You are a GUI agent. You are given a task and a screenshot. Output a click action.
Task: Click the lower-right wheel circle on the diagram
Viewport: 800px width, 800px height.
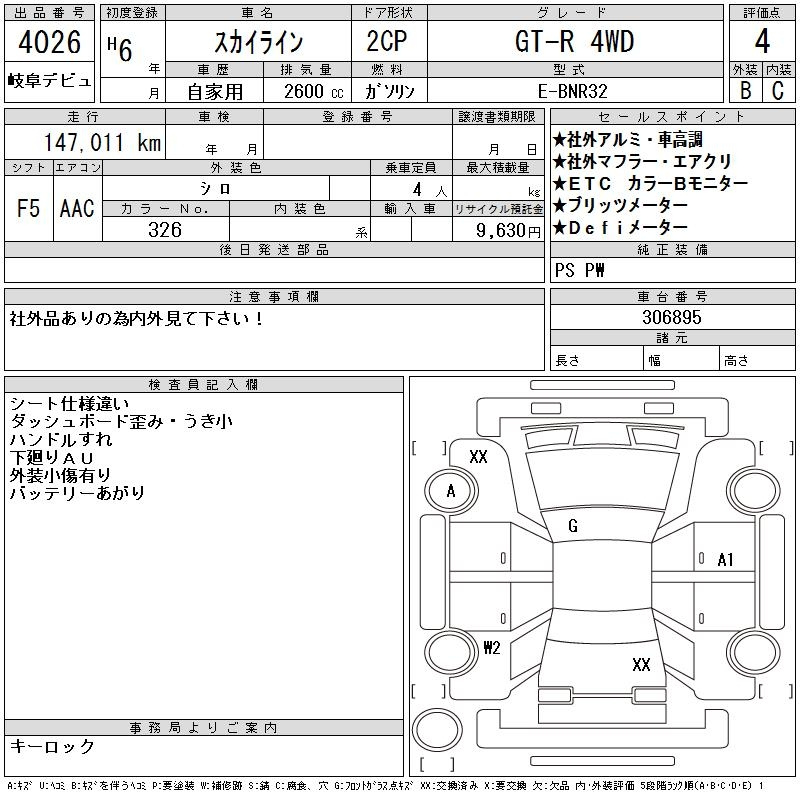[754, 650]
